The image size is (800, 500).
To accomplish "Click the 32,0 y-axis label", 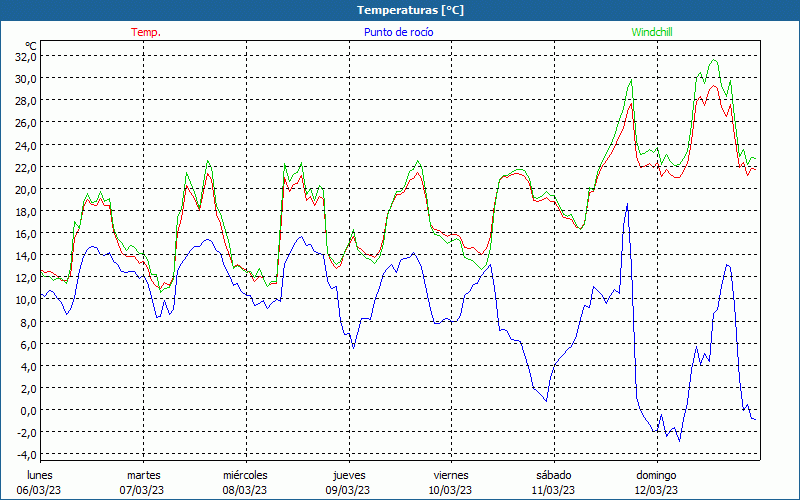I will click(x=26, y=57).
